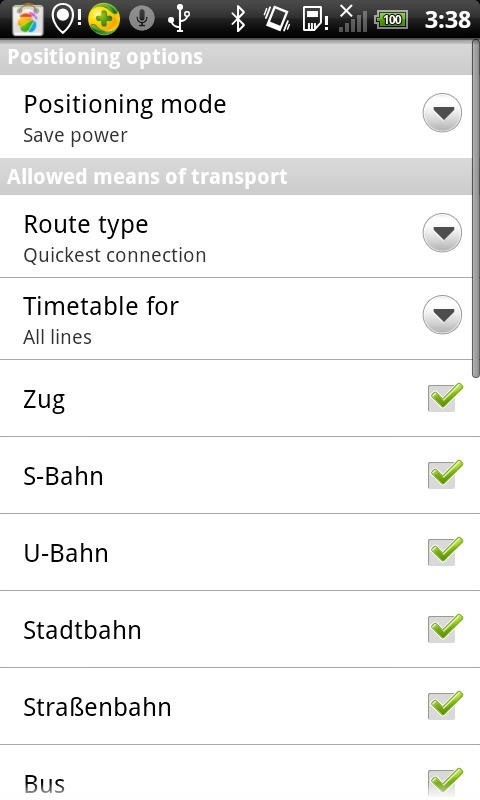The image size is (480, 800).
Task: Open the Timetable for dropdown arrow
Action: [x=442, y=315]
